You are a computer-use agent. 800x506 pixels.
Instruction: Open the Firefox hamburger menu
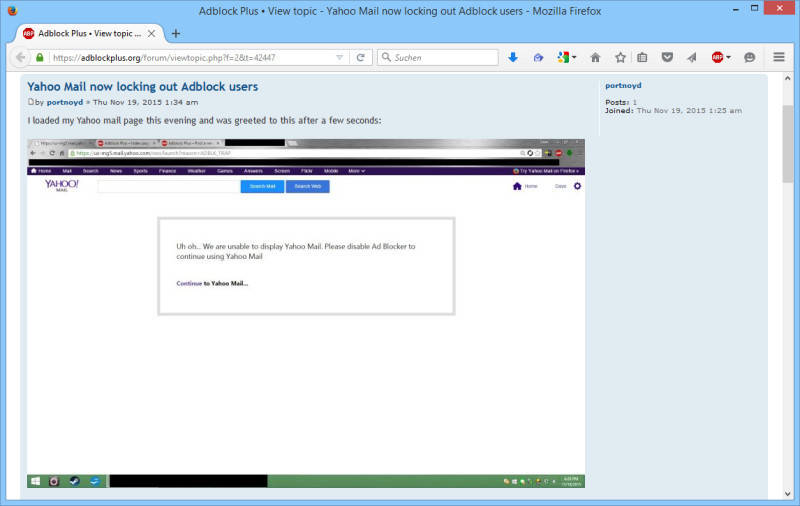click(779, 57)
